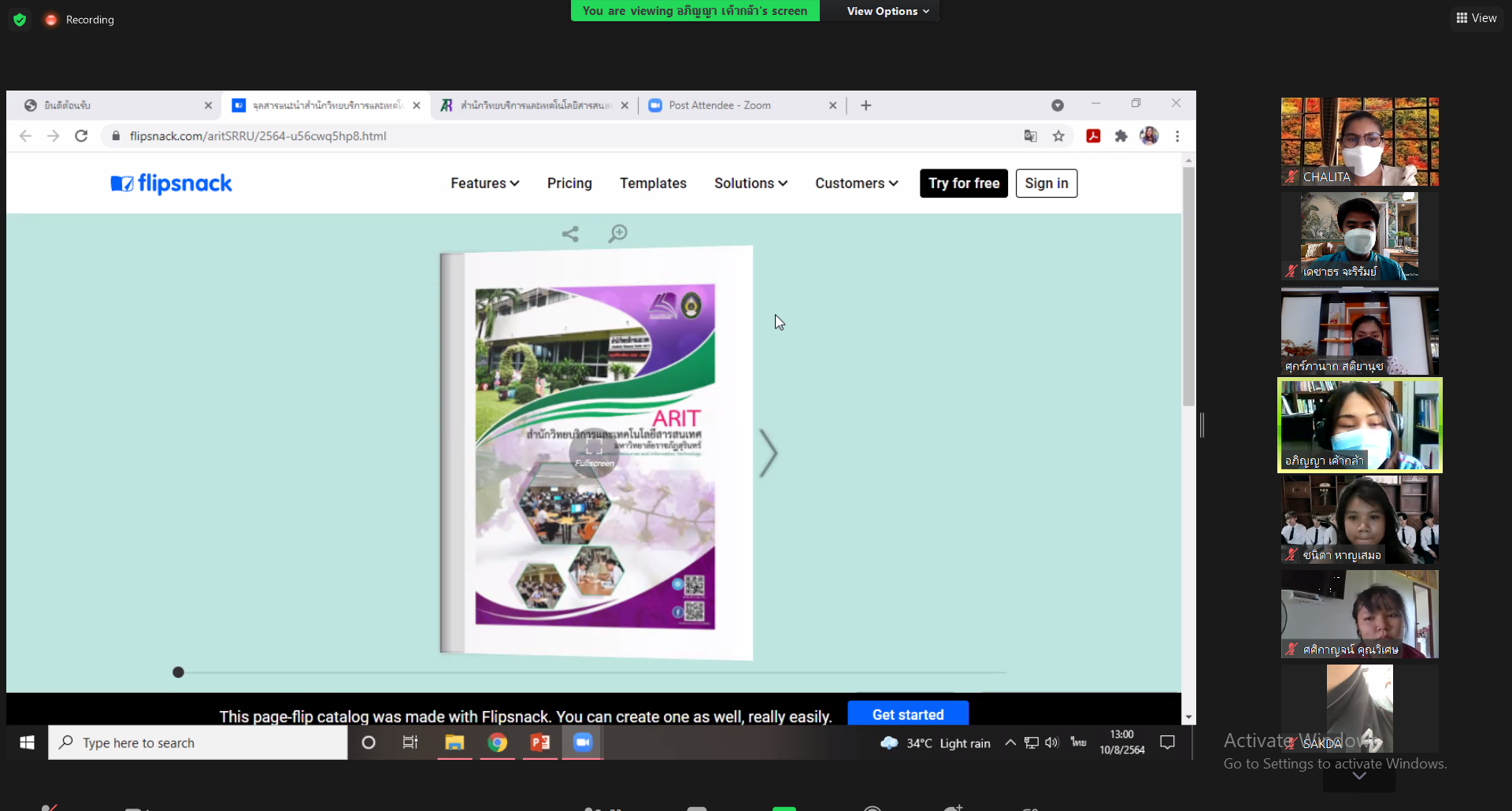The height and width of the screenshot is (811, 1512).
Task: Reload the flipsnack page
Action: pos(81,136)
